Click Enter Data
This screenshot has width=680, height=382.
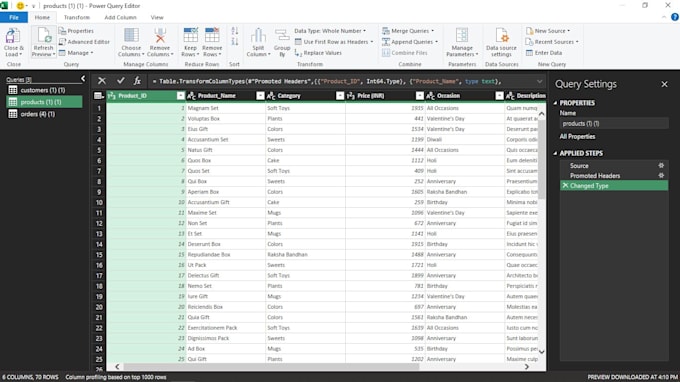pyautogui.click(x=544, y=53)
